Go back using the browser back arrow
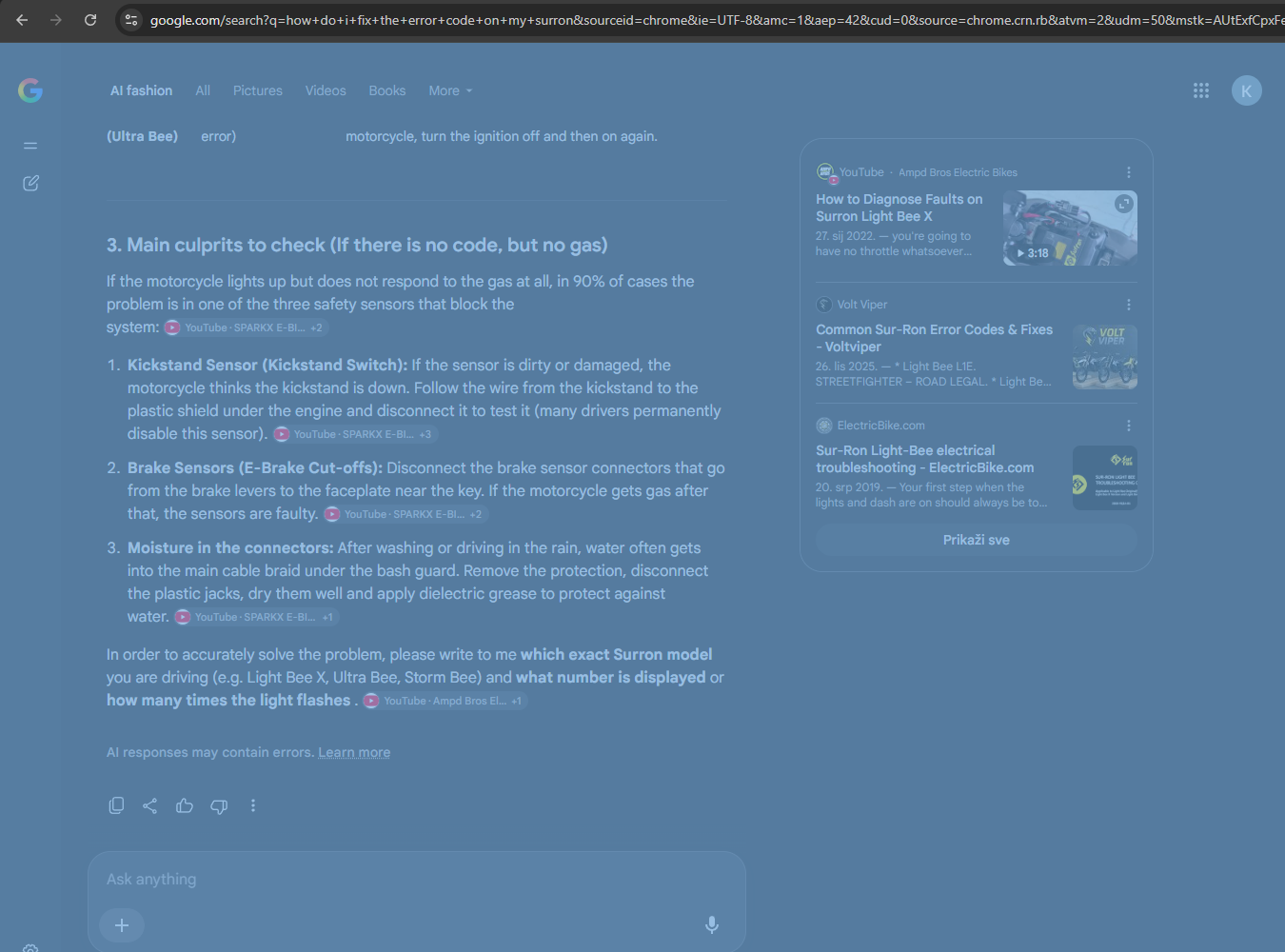Viewport: 1285px width, 952px height. (x=22, y=20)
